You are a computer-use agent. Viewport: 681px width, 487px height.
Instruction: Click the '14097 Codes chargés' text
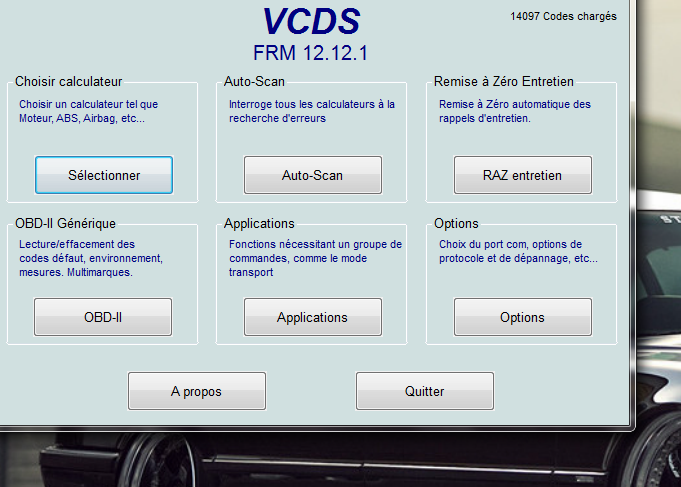[563, 16]
